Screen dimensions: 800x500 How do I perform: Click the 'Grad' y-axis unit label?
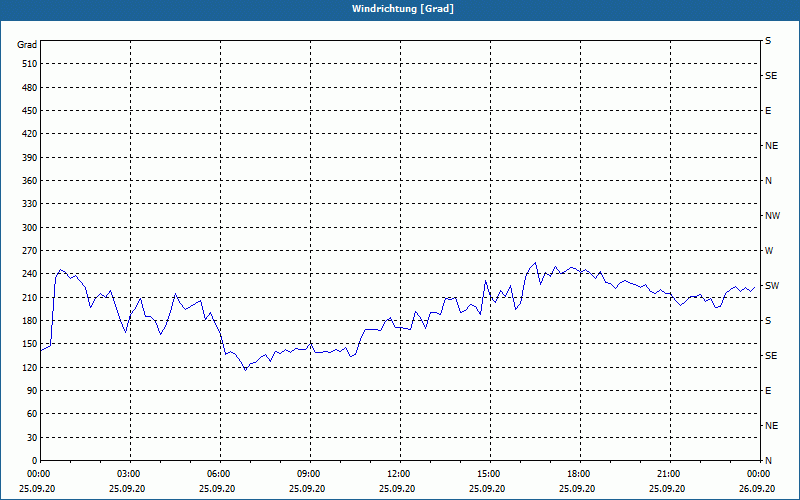pos(27,45)
